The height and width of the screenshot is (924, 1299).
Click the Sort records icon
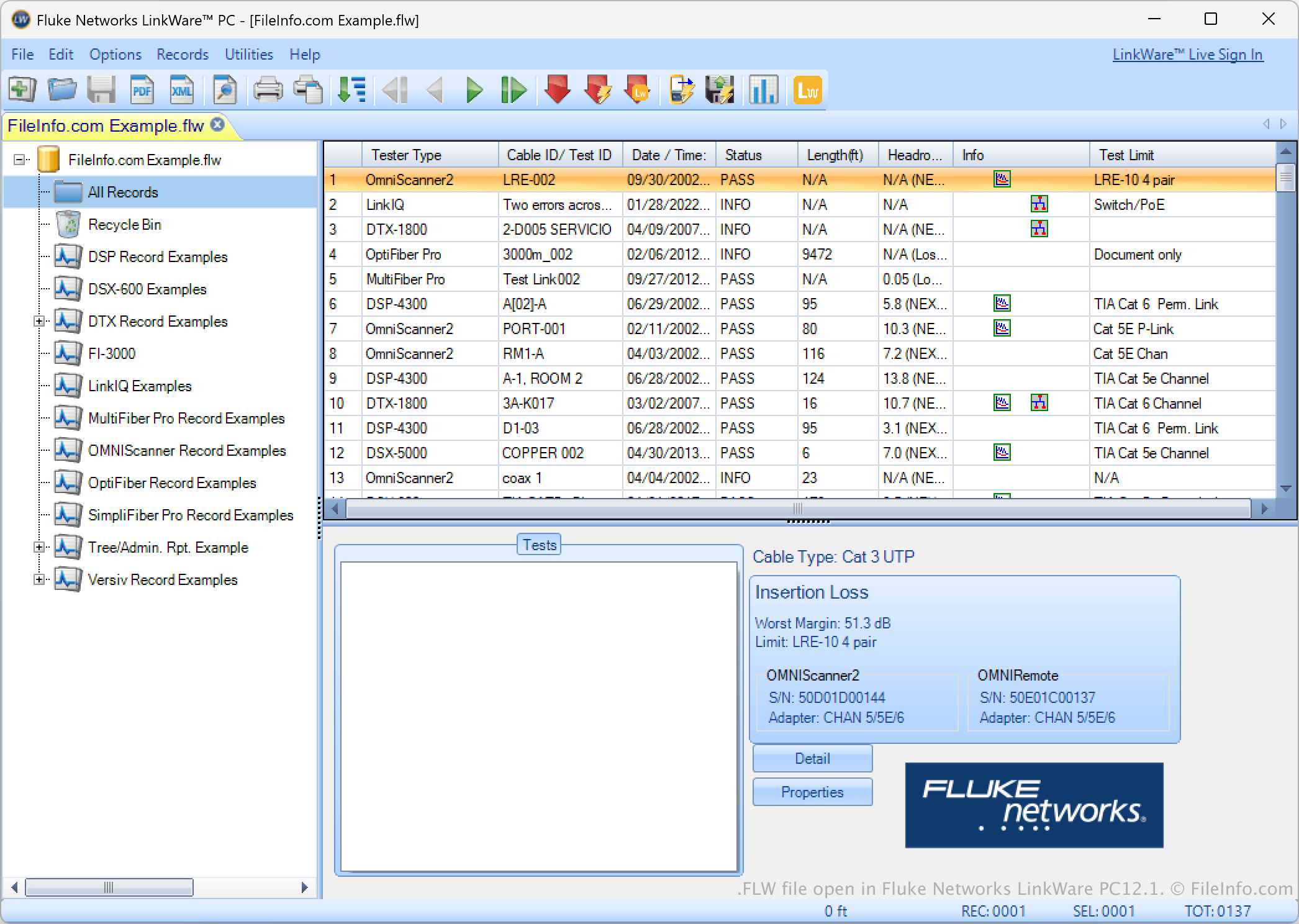351,90
